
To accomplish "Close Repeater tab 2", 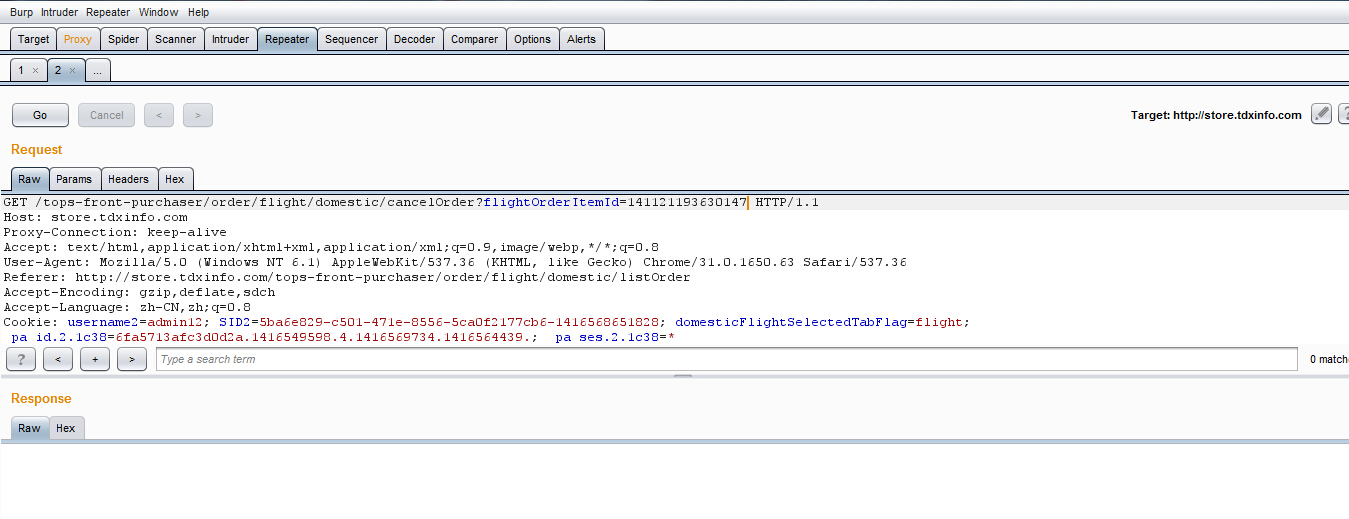I will (x=72, y=70).
